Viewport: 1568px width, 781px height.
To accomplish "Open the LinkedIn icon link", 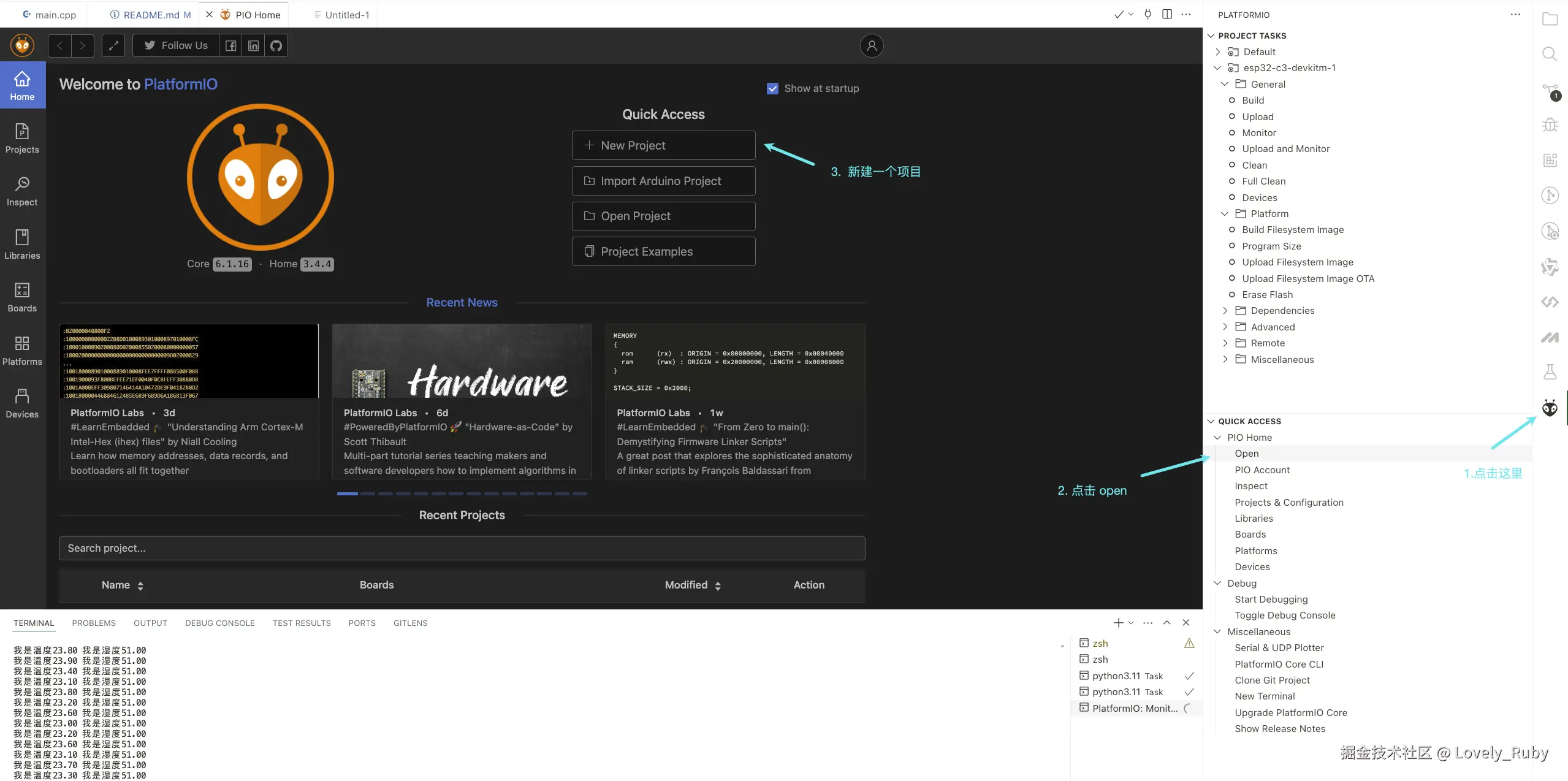I will pyautogui.click(x=253, y=46).
